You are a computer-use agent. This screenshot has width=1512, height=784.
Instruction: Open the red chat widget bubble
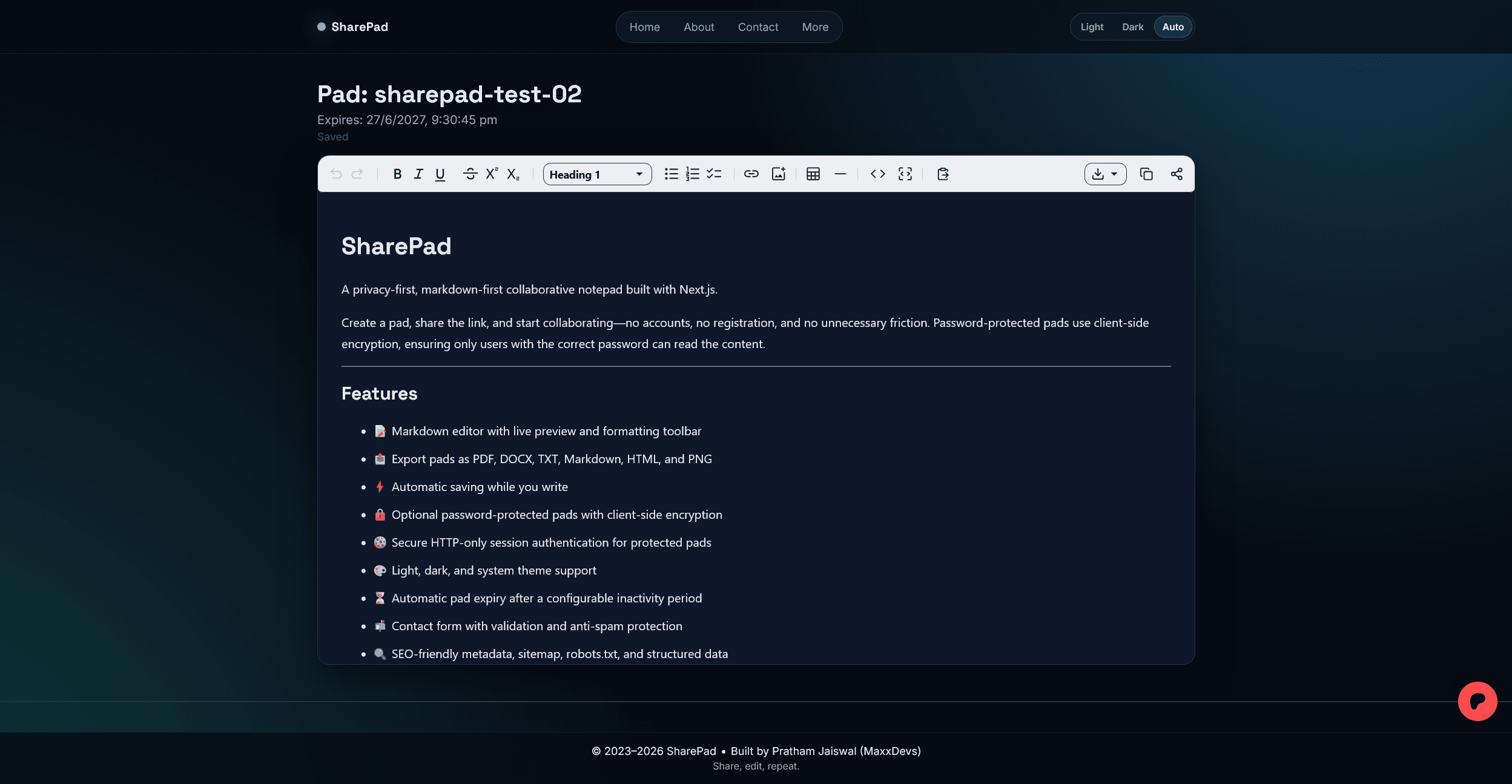1477,701
